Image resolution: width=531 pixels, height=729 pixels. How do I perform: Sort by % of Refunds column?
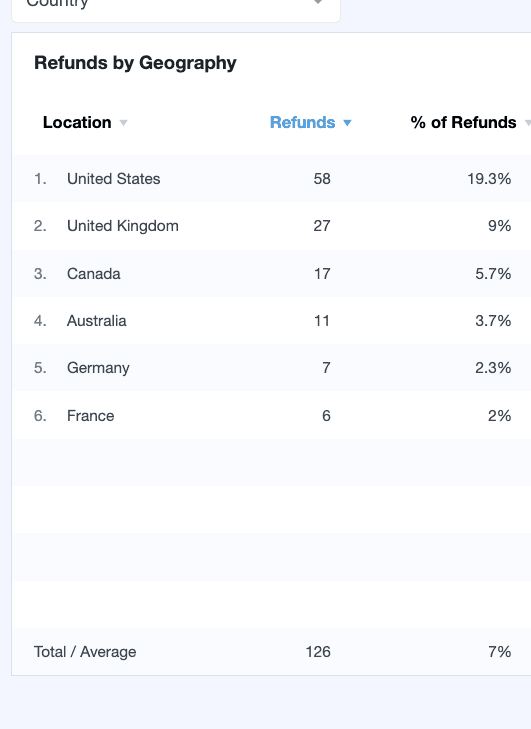tap(463, 123)
